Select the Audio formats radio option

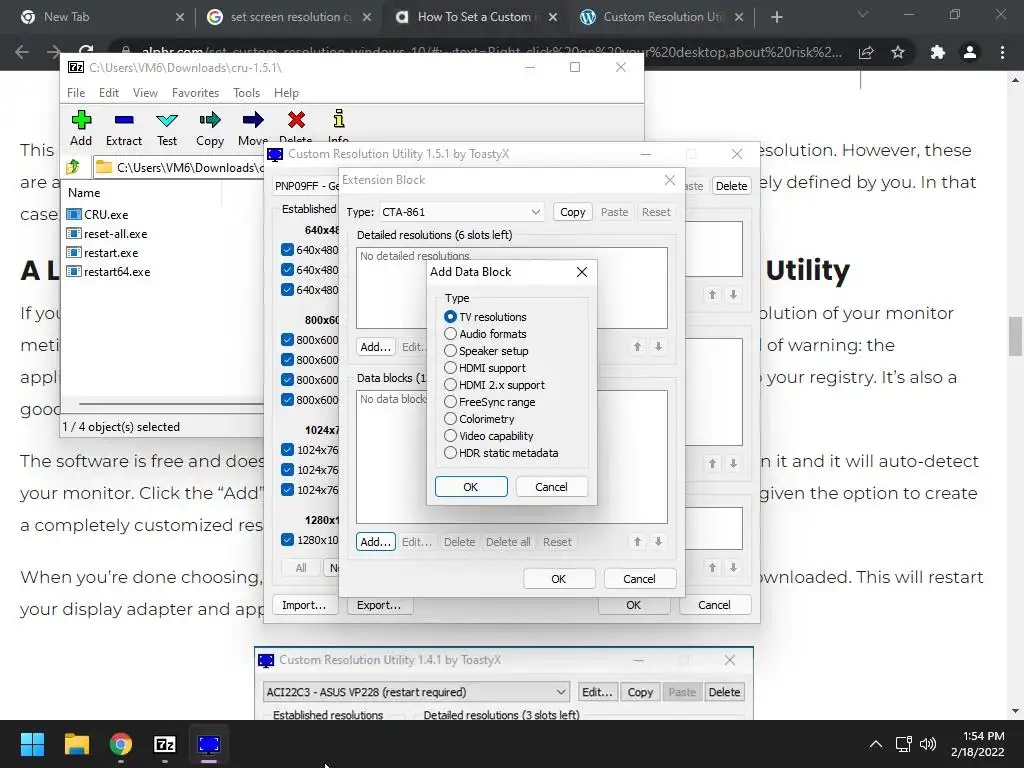tap(485, 334)
